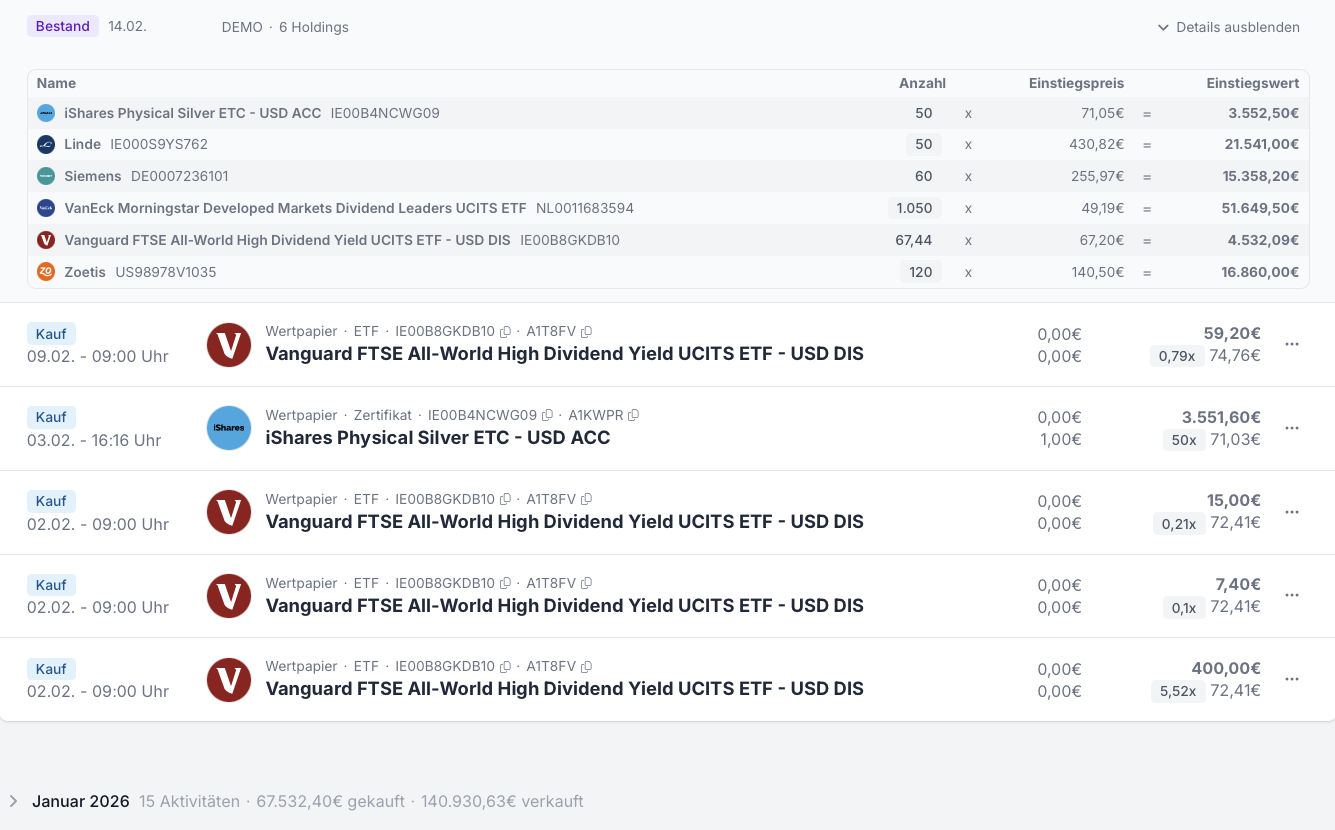Image resolution: width=1335 pixels, height=830 pixels.
Task: Click VanEck quantity 1.050
Action: (x=915, y=208)
